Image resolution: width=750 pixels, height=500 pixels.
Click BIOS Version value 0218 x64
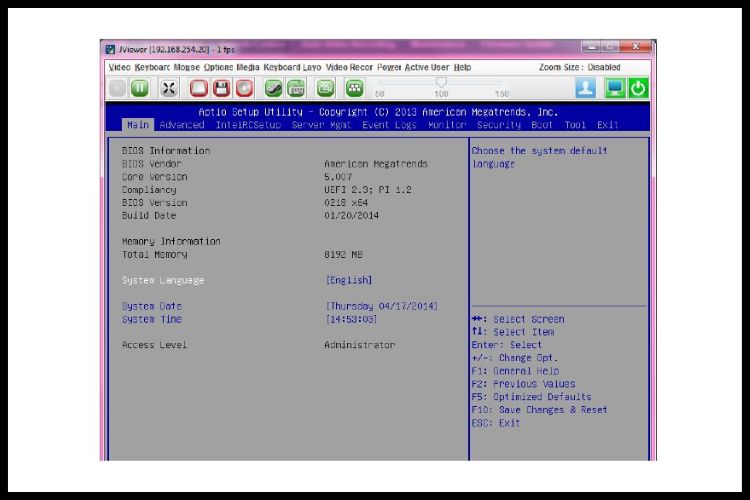346,203
